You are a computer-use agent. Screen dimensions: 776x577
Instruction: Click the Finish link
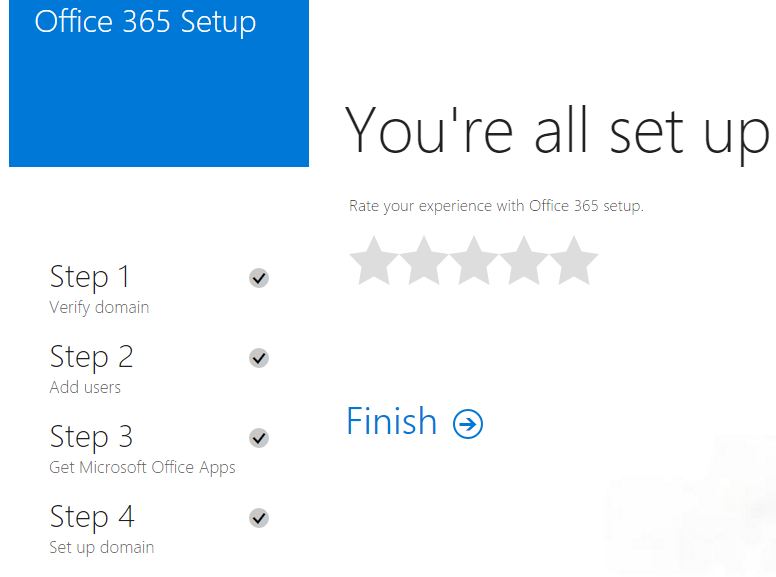[x=391, y=421]
